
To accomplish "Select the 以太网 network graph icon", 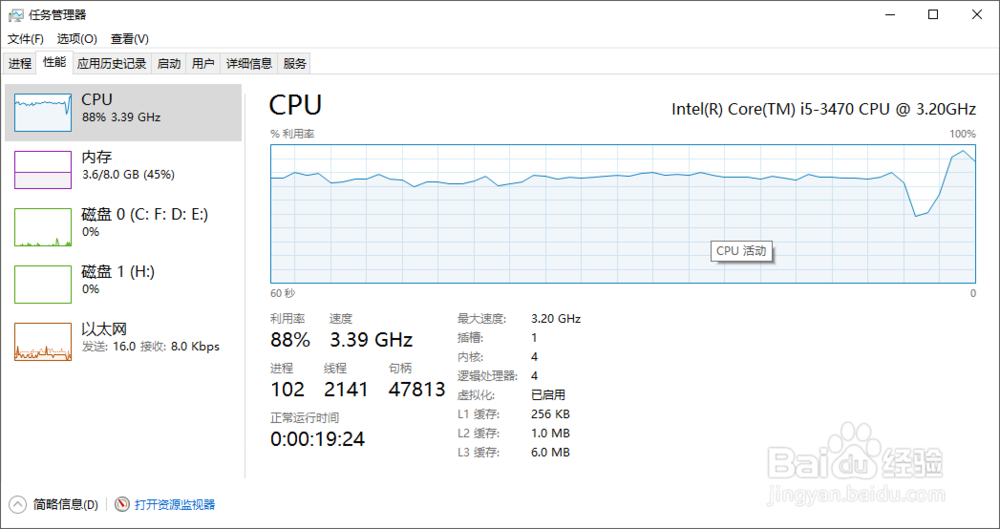I will click(x=43, y=342).
